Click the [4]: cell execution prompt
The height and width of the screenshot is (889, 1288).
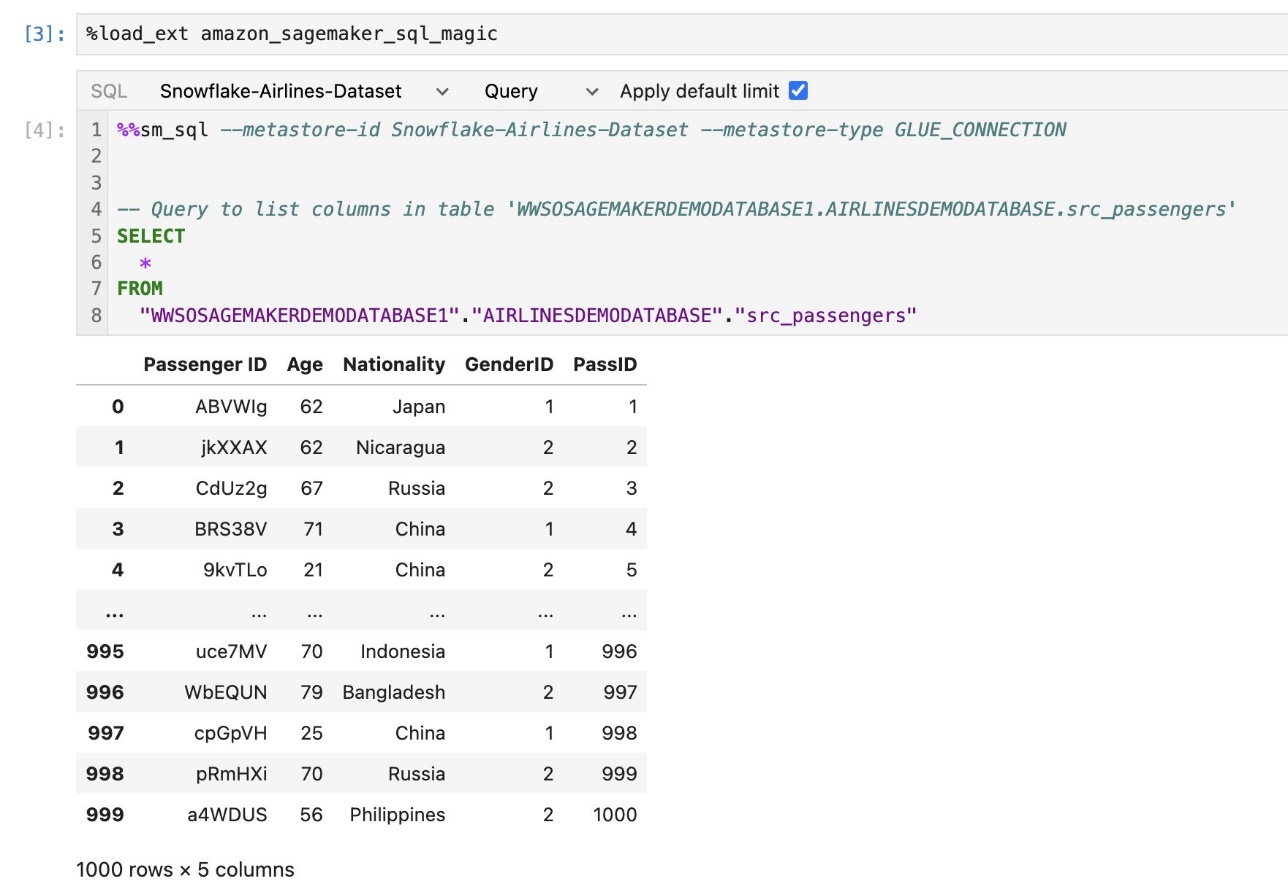point(47,130)
